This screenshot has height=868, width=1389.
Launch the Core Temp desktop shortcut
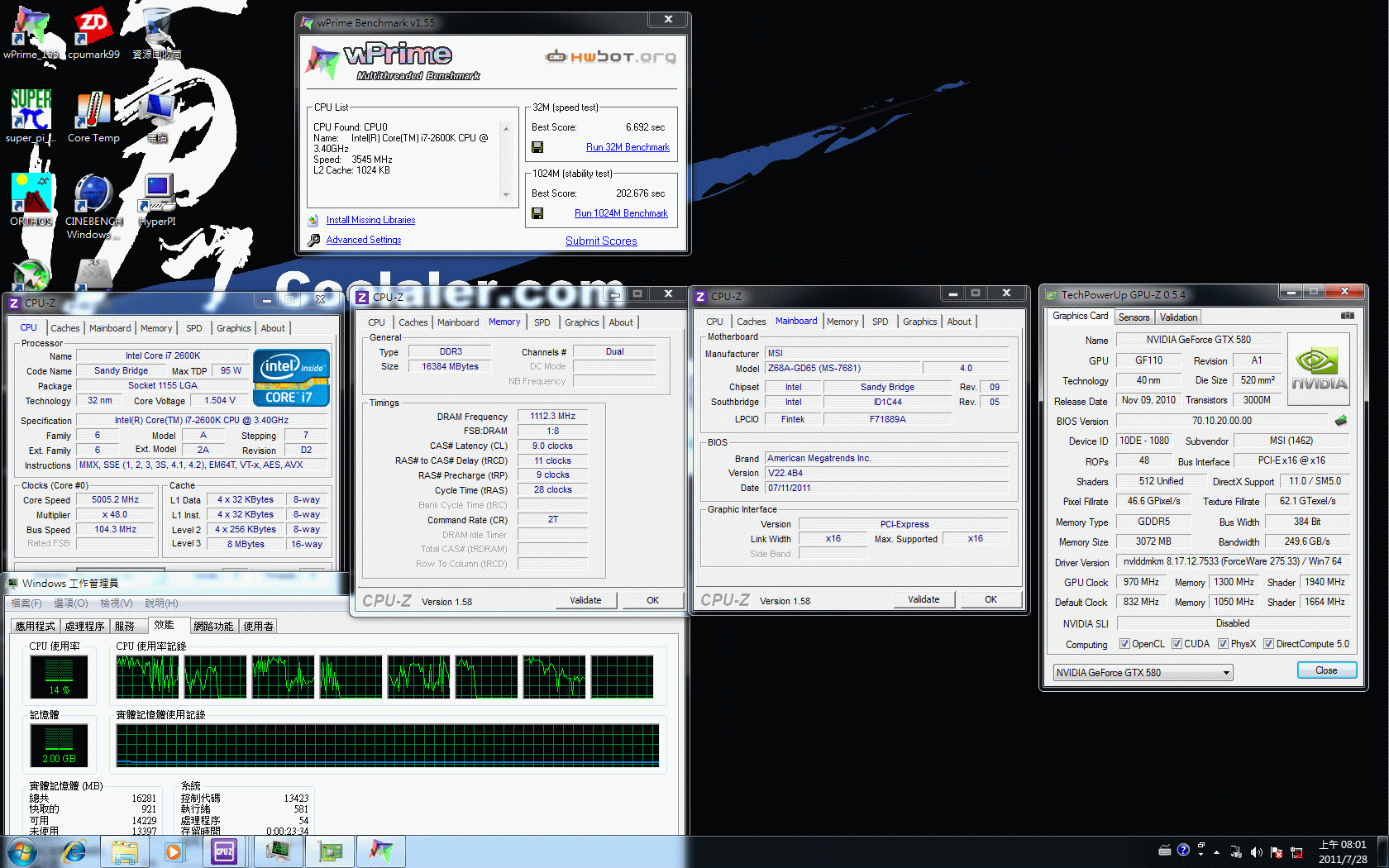pyautogui.click(x=93, y=117)
